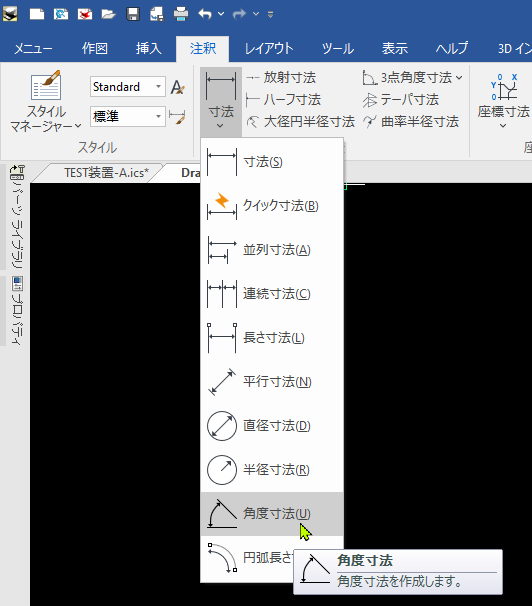Click the new blank document icon

tap(37, 14)
